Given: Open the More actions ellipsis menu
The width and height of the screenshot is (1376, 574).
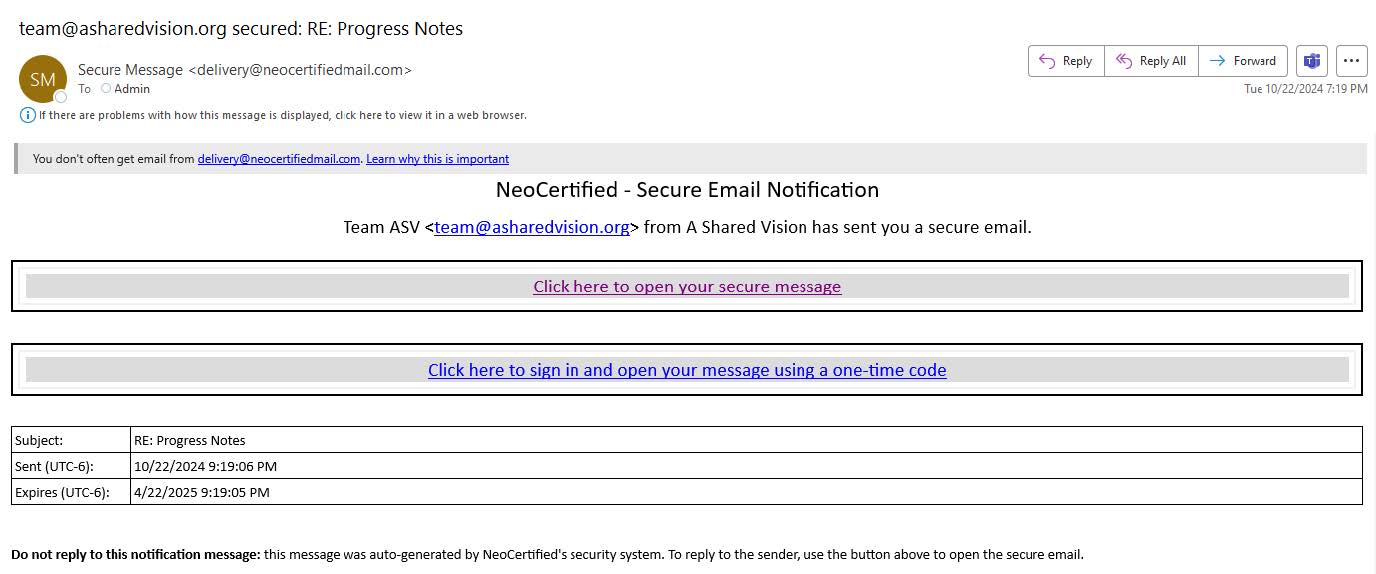Looking at the screenshot, I should 1351,61.
